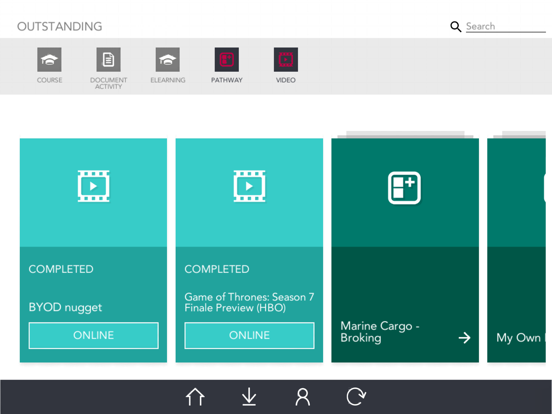
Task: Open the My Own pathway card
Action: tap(516, 250)
